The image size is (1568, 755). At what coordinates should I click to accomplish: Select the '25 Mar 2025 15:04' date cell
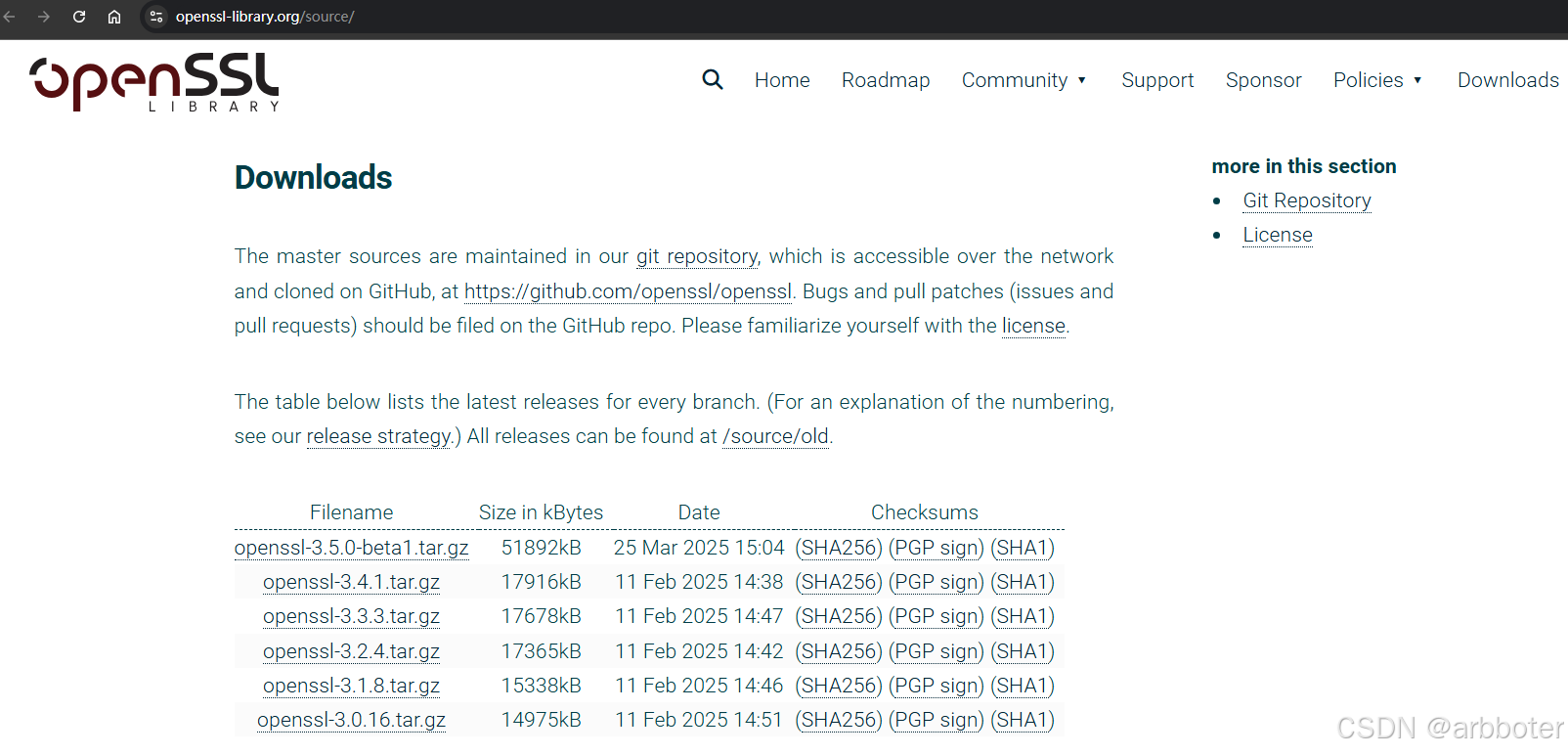(x=699, y=548)
